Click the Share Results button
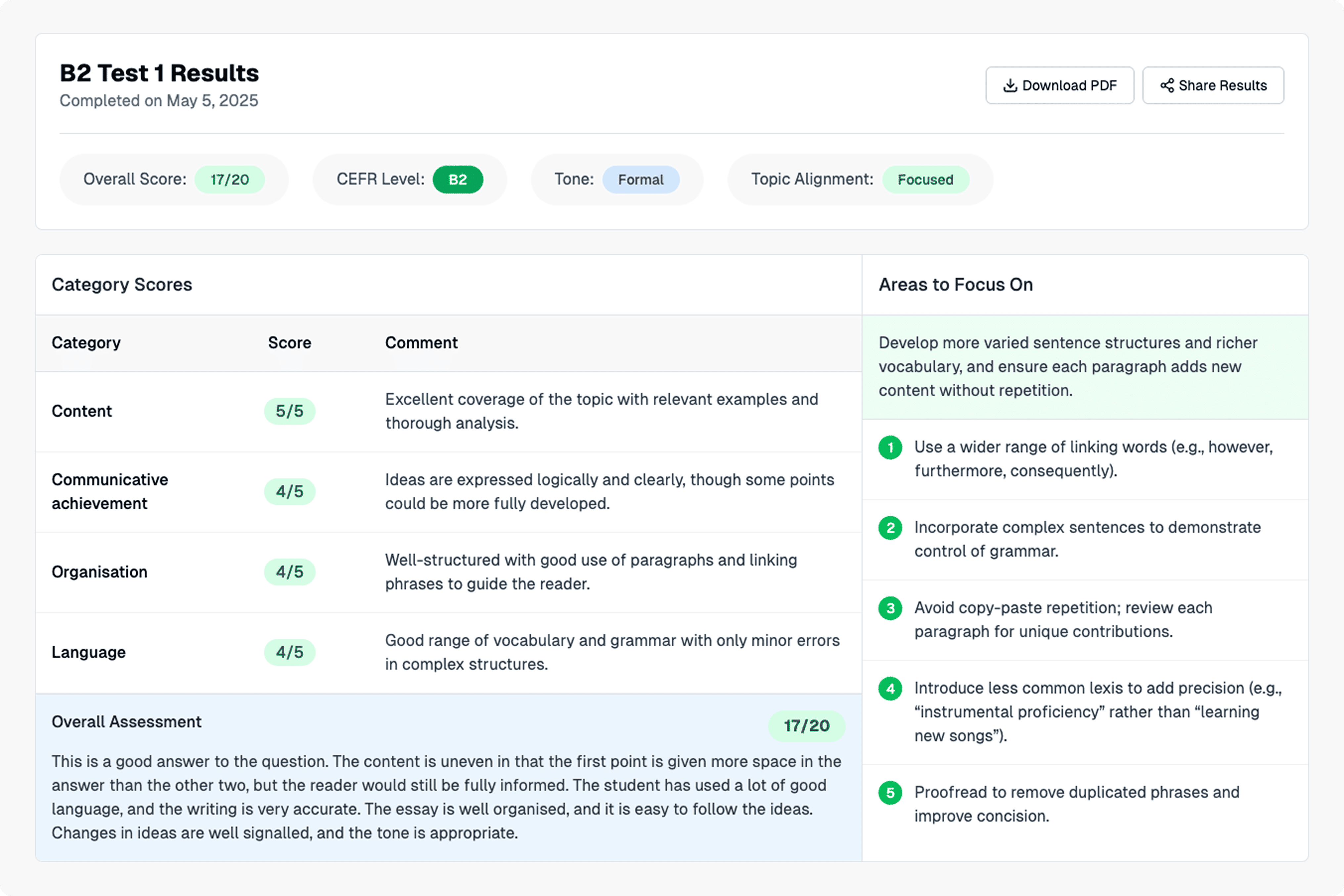 (x=1213, y=85)
